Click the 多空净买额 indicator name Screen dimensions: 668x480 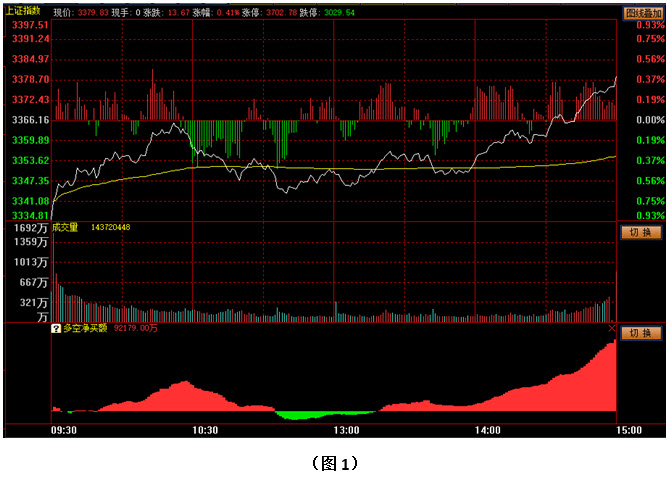(x=88, y=328)
